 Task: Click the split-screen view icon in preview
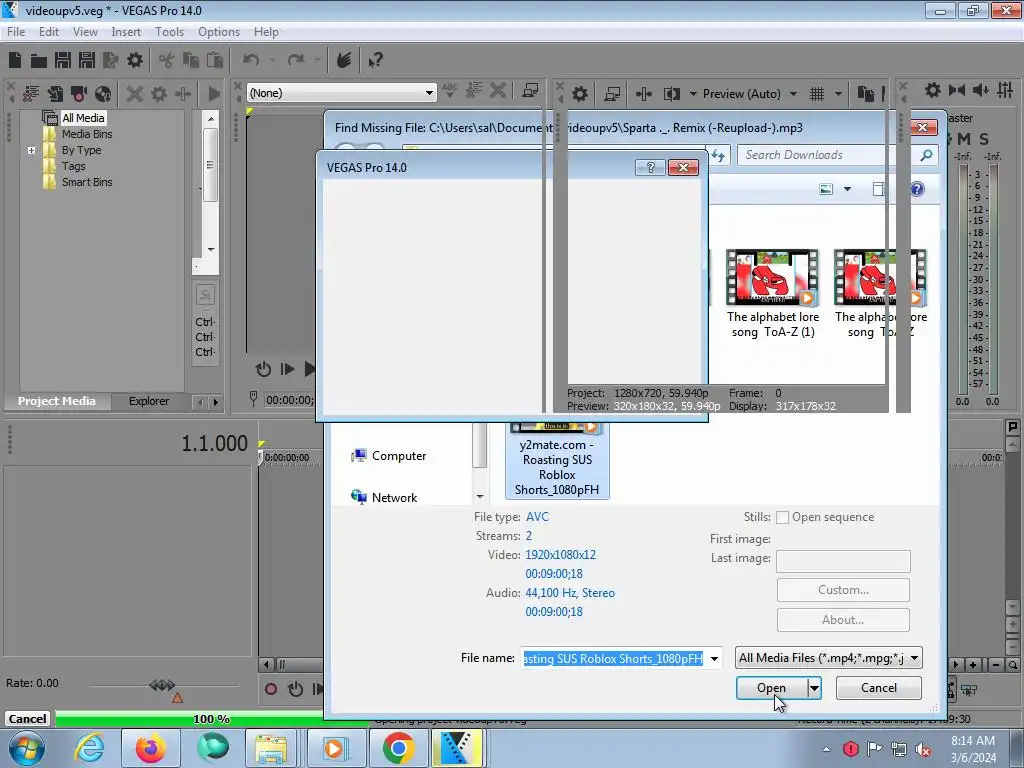coord(672,94)
